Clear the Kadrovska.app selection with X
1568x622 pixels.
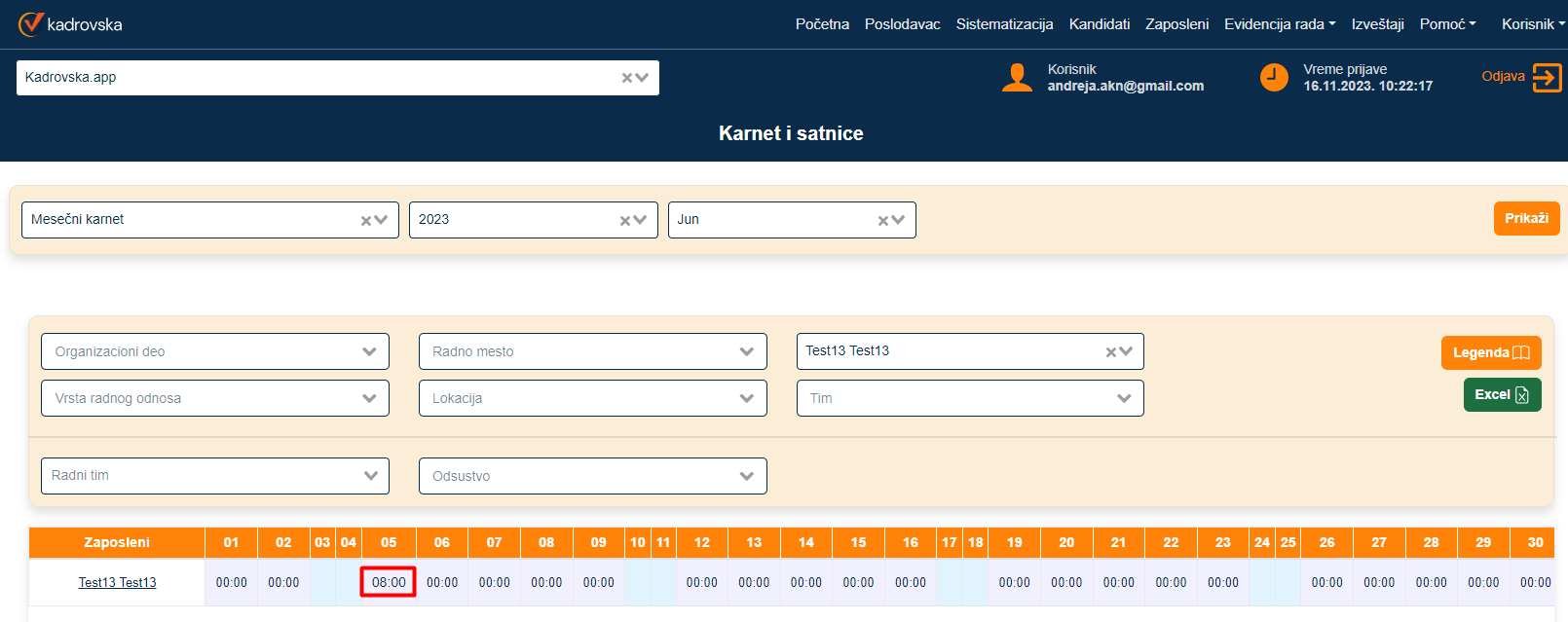click(x=627, y=78)
